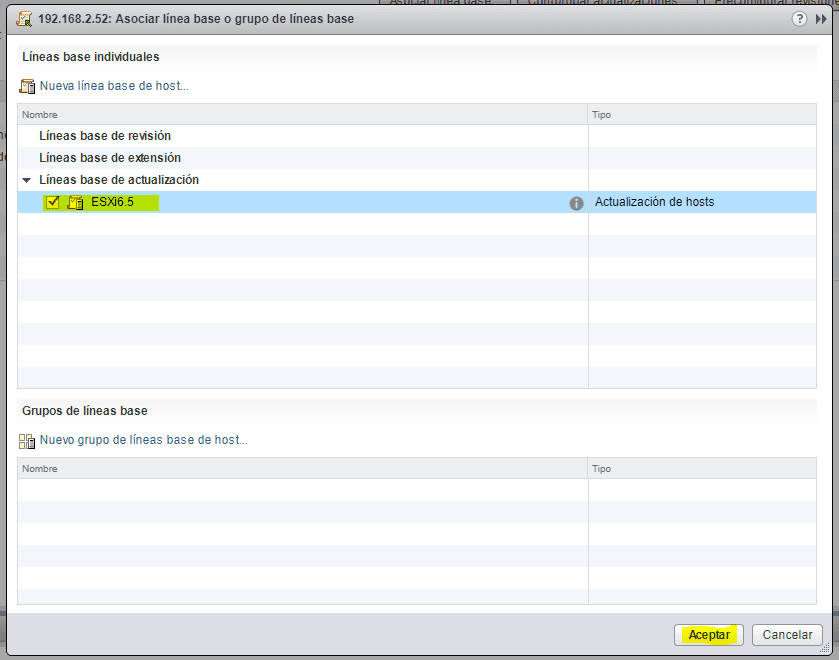The height and width of the screenshot is (660, 839).
Task: Click the baseline icon next to ESXi6.5
Action: tap(76, 202)
